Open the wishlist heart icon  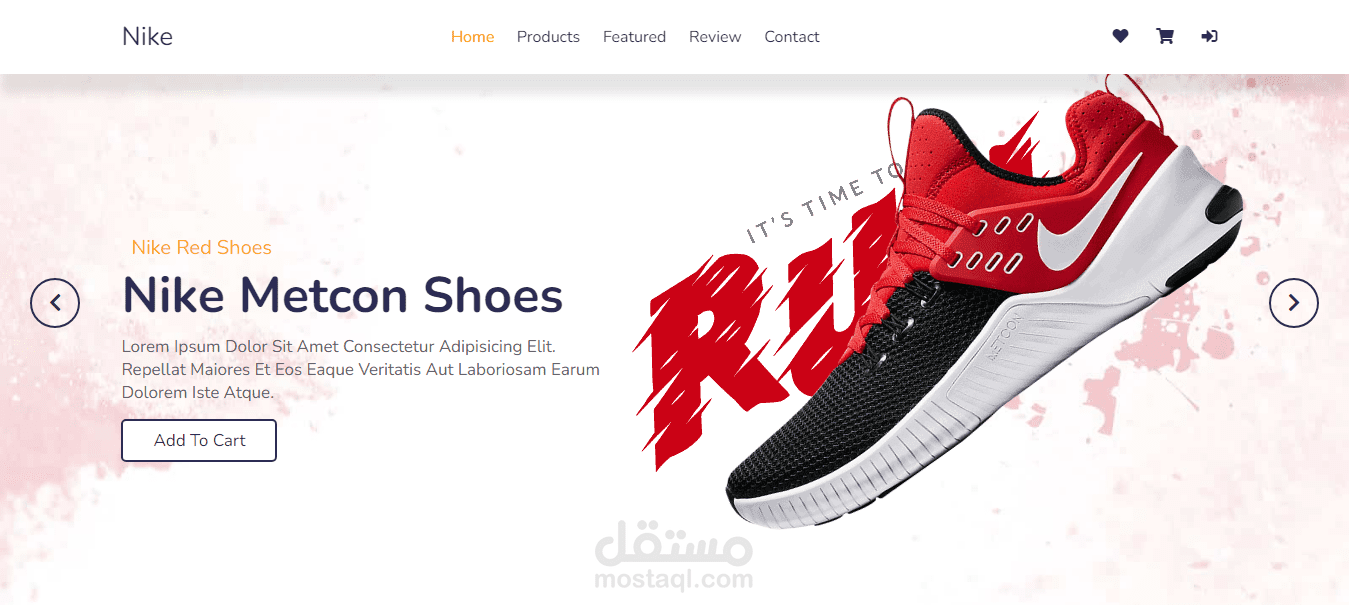coord(1120,36)
